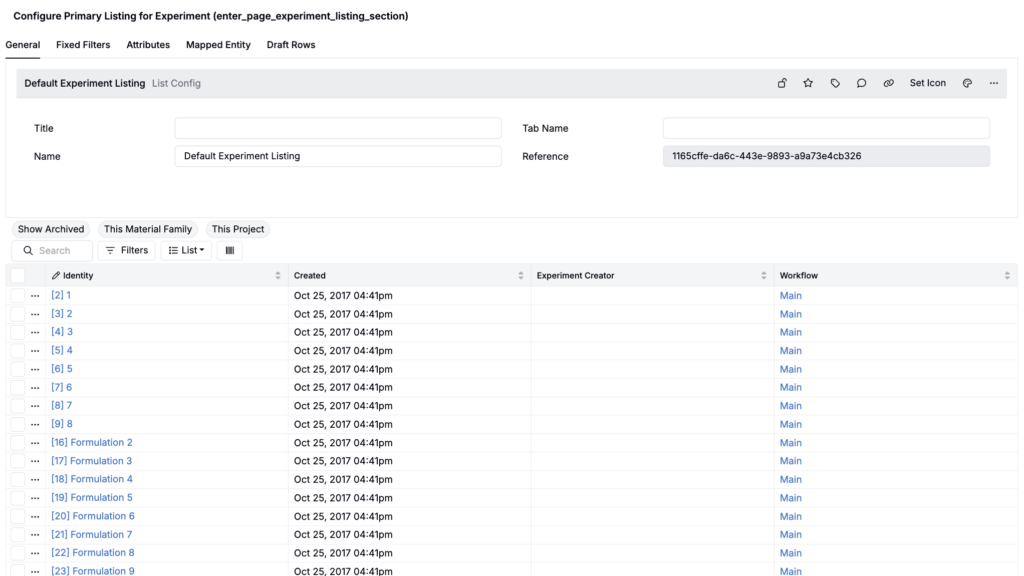Click the barcode columns icon
The height and width of the screenshot is (576, 1024).
pos(230,250)
